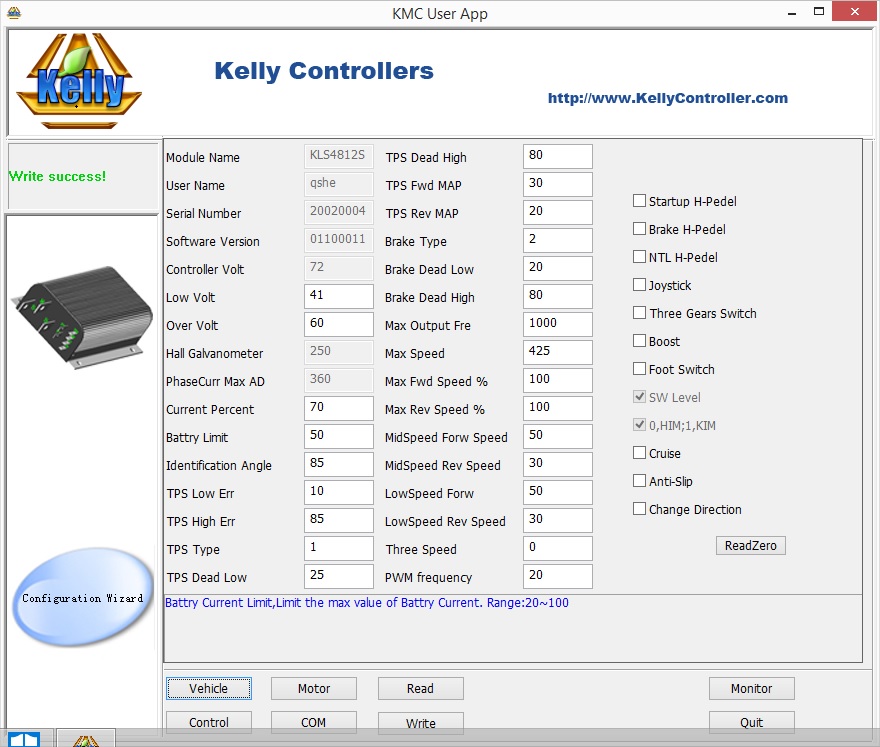880x747 pixels.
Task: Click the Quit button
Action: click(751, 722)
